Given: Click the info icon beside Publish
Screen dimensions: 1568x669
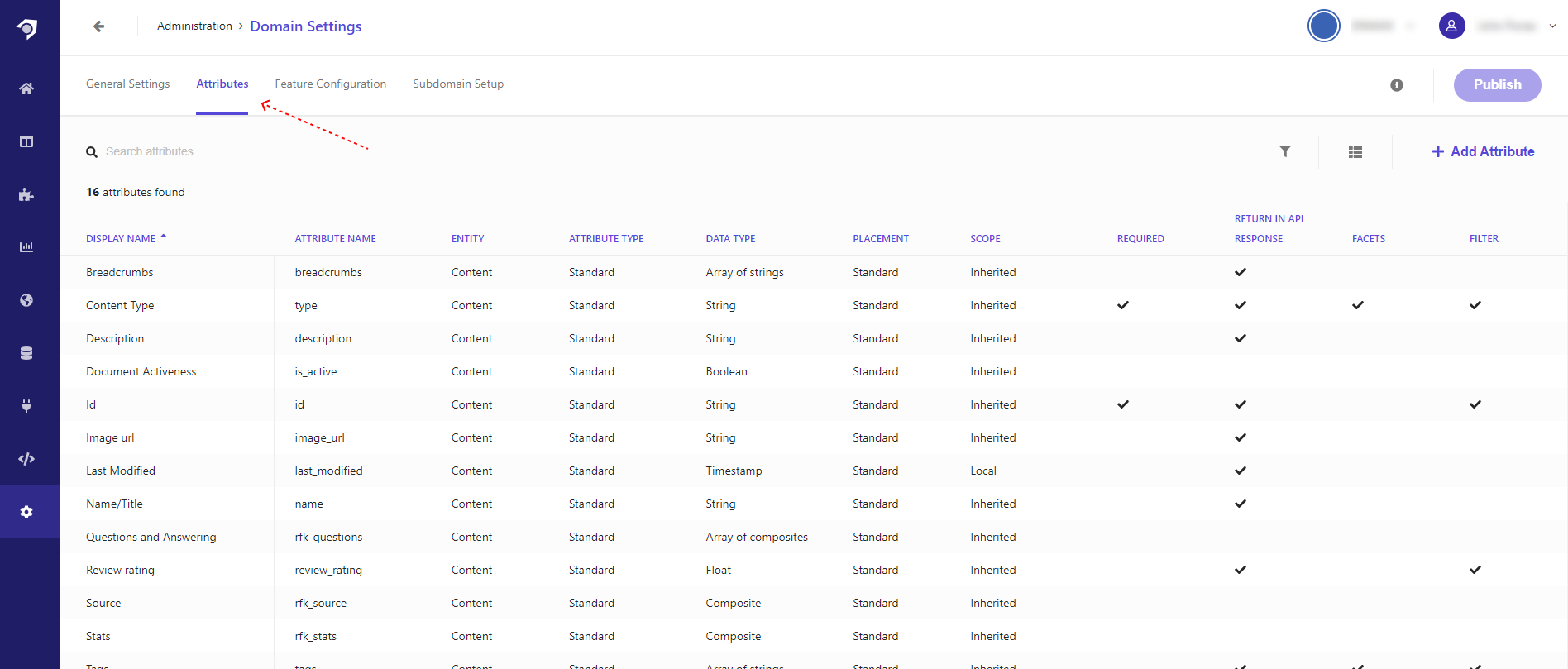Looking at the screenshot, I should [x=1397, y=85].
